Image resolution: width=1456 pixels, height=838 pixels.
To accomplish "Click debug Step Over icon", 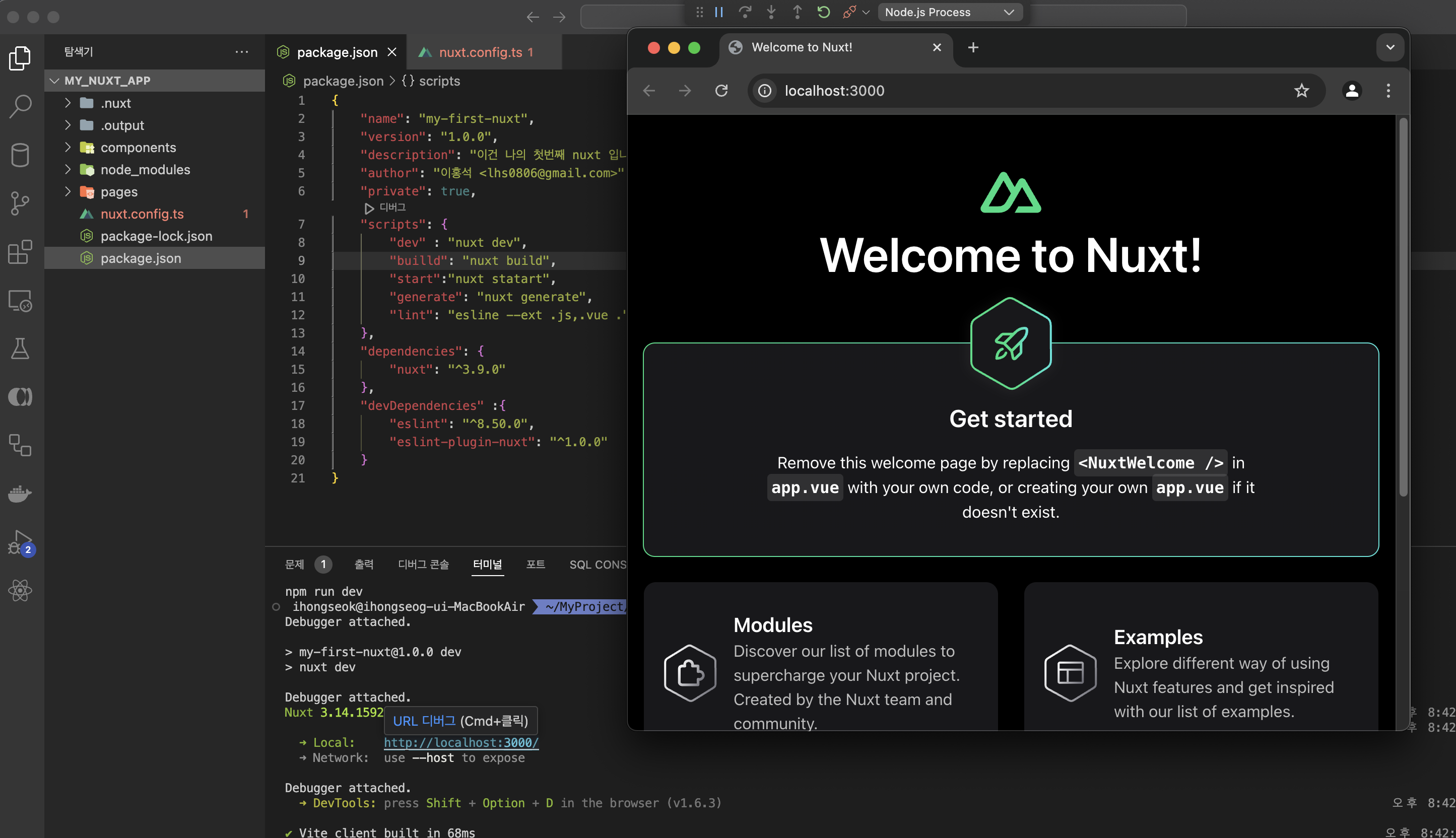I will (x=745, y=12).
